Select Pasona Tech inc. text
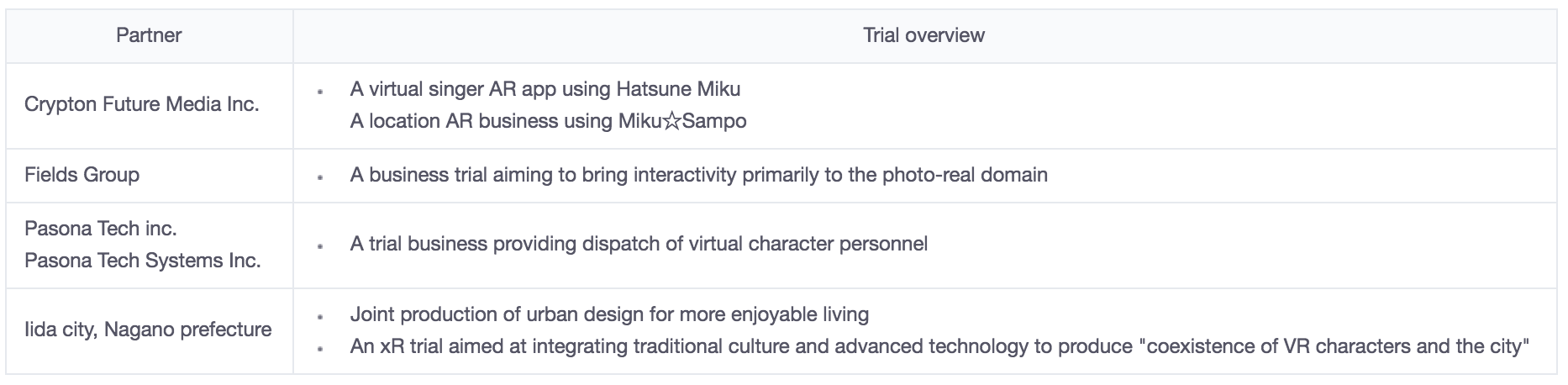The image size is (1568, 385). (101, 229)
